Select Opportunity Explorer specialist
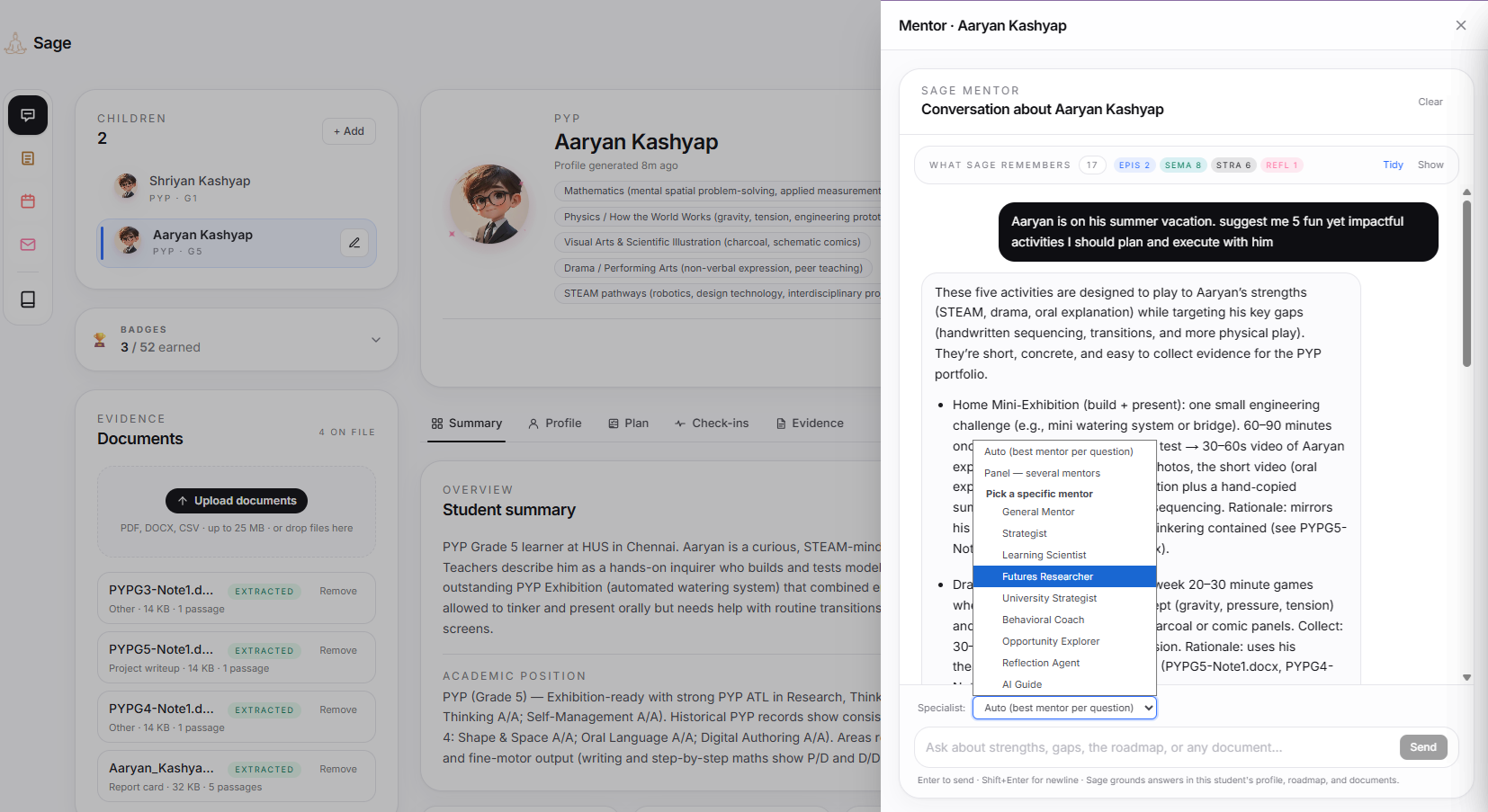Viewport: 1488px width, 812px height. [1064, 641]
